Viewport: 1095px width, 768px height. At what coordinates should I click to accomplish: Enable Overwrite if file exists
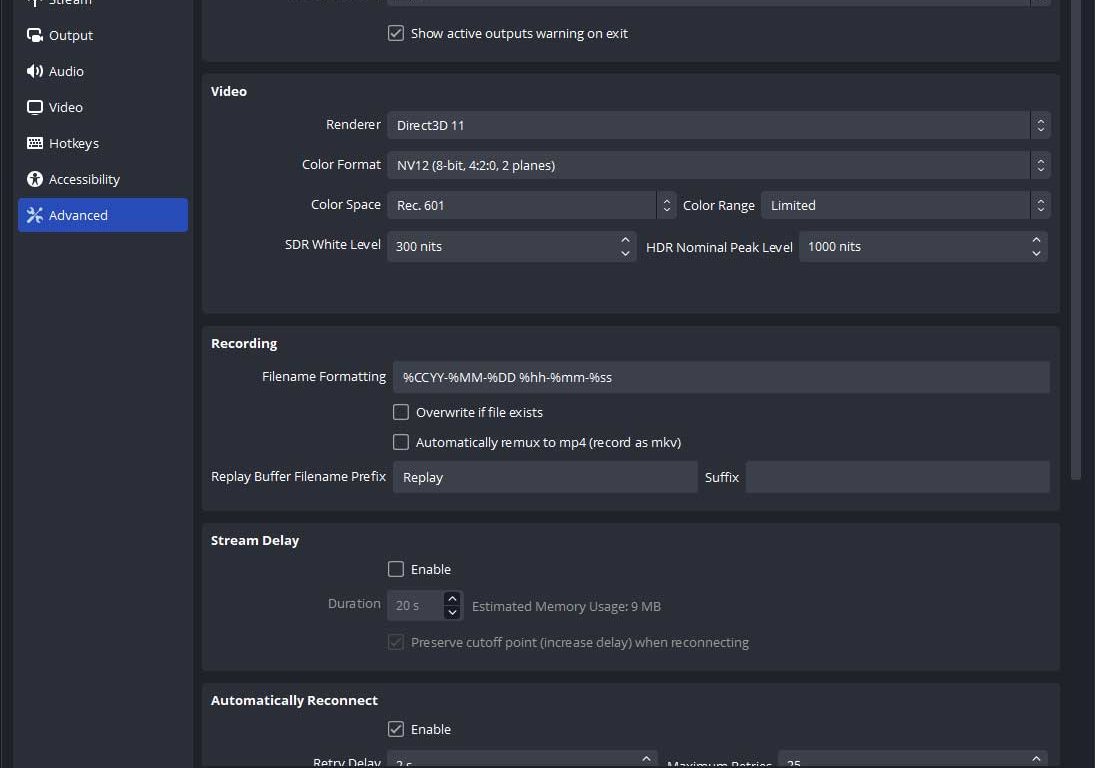pyautogui.click(x=401, y=412)
